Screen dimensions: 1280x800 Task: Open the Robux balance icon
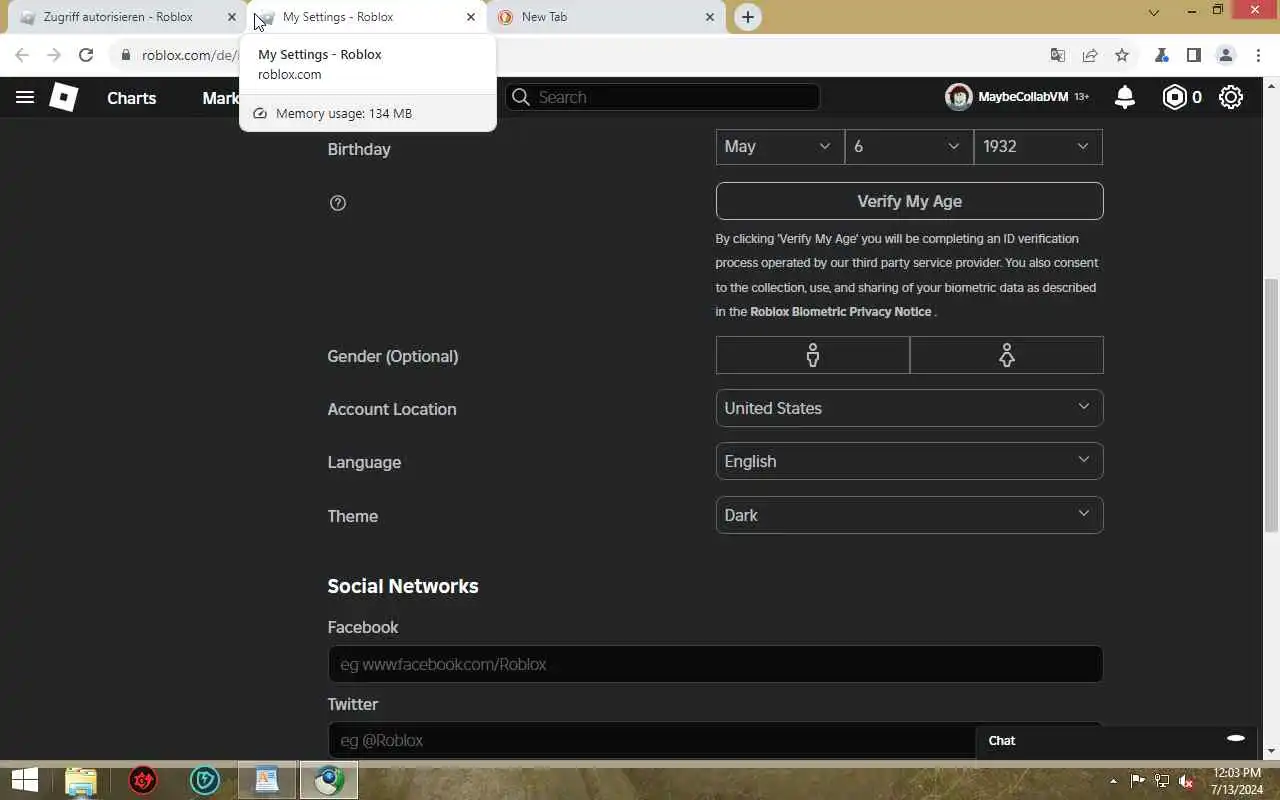pyautogui.click(x=1175, y=97)
